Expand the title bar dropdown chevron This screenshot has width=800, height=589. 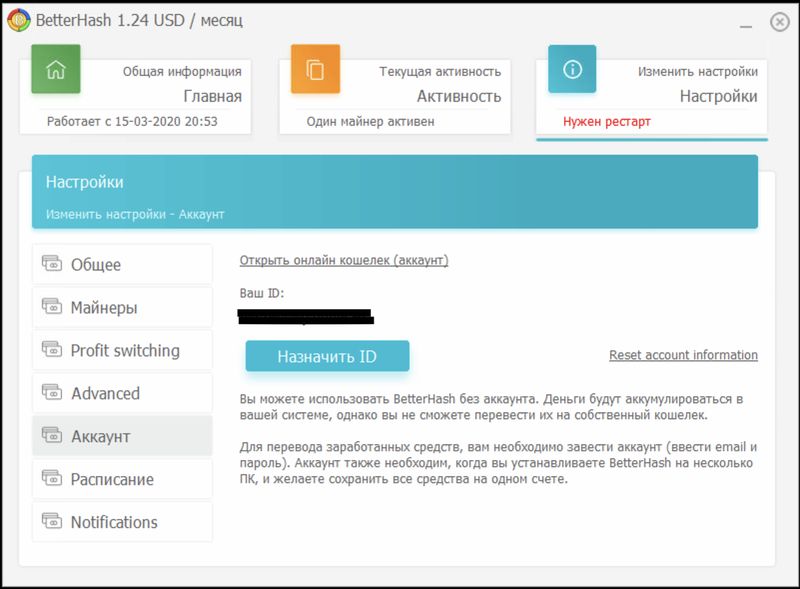point(744,21)
